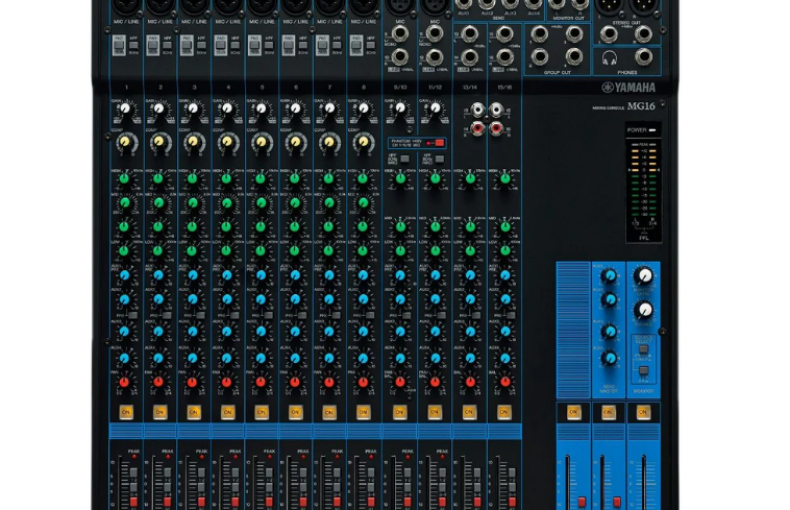This screenshot has height=510, width=790.
Task: Click the channel 11/12 fader track
Action: coord(429,483)
